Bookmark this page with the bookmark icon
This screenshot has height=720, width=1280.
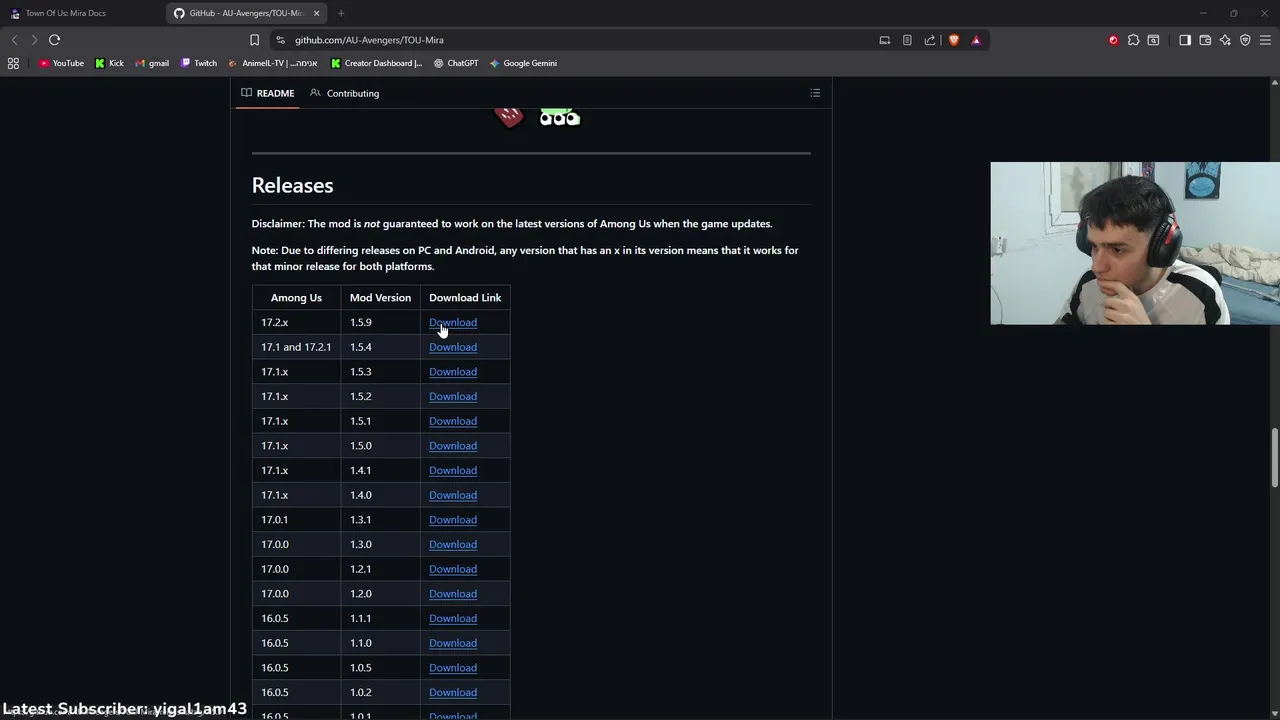coord(254,40)
